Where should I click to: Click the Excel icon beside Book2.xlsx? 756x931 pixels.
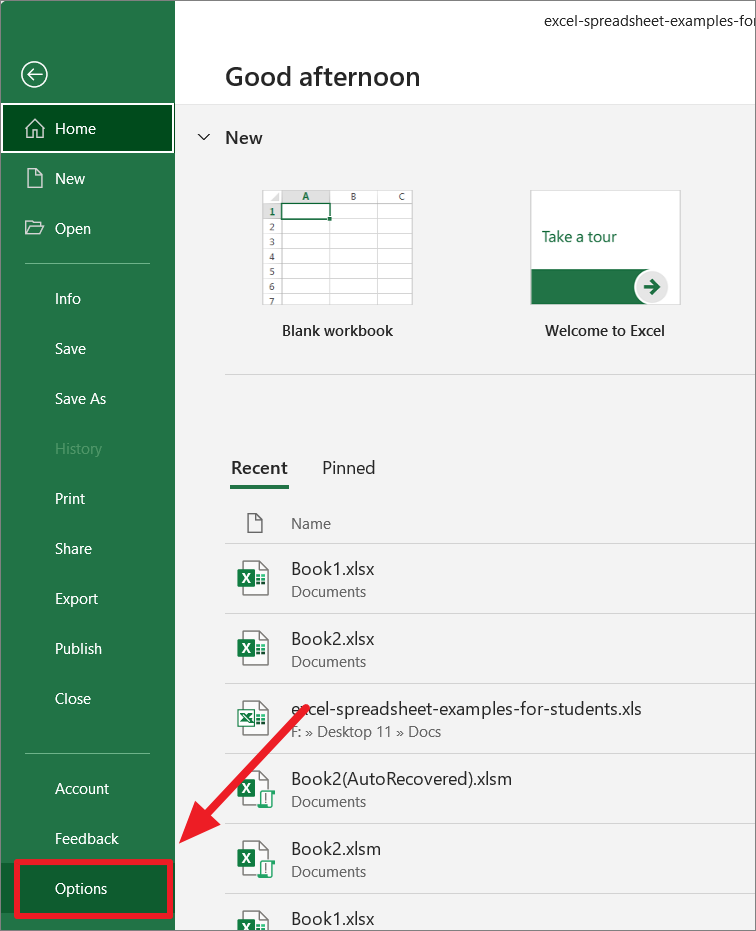pyautogui.click(x=253, y=648)
